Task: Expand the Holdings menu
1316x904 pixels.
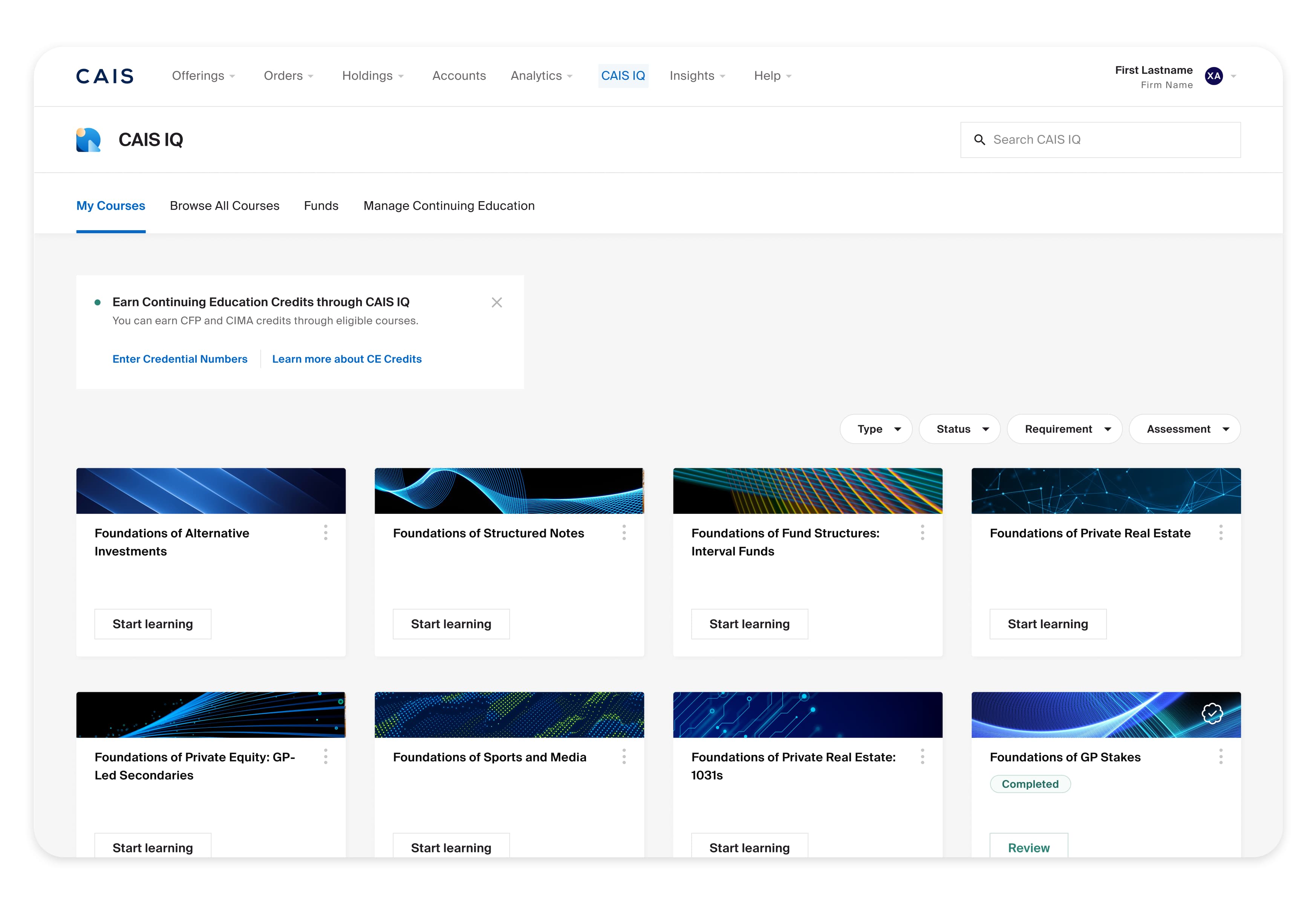Action: tap(373, 76)
